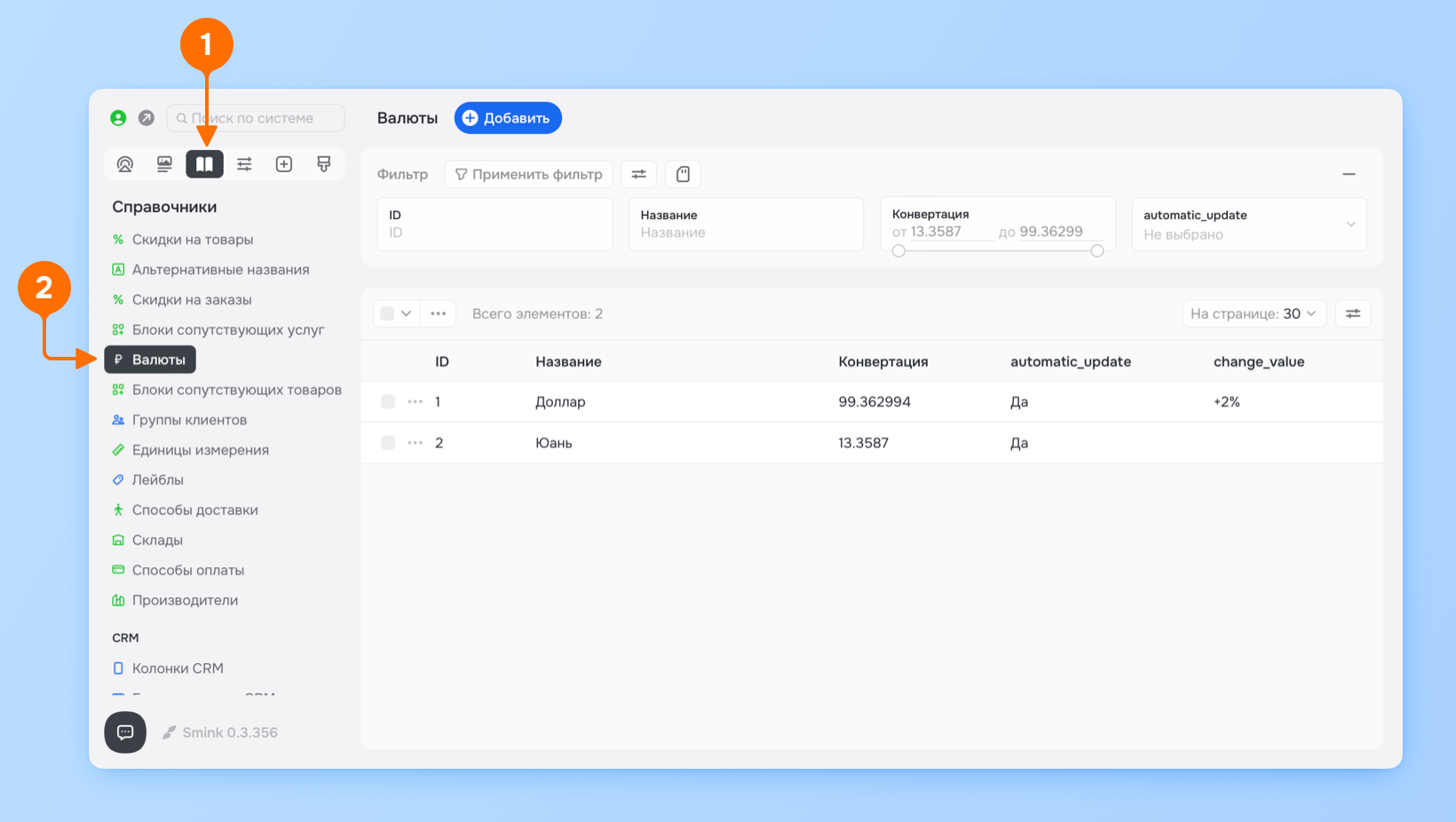Open Колонки CRM in sidebar

point(178,668)
